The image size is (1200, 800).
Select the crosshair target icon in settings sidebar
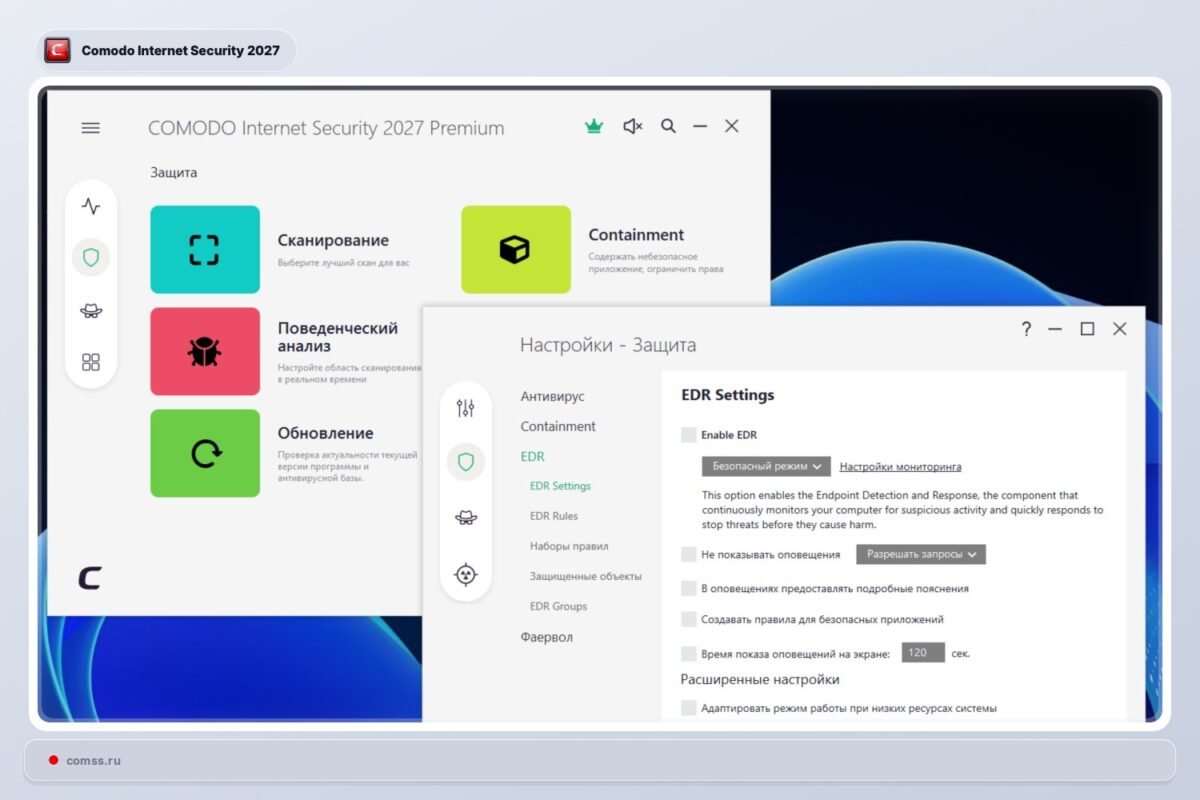(x=465, y=574)
